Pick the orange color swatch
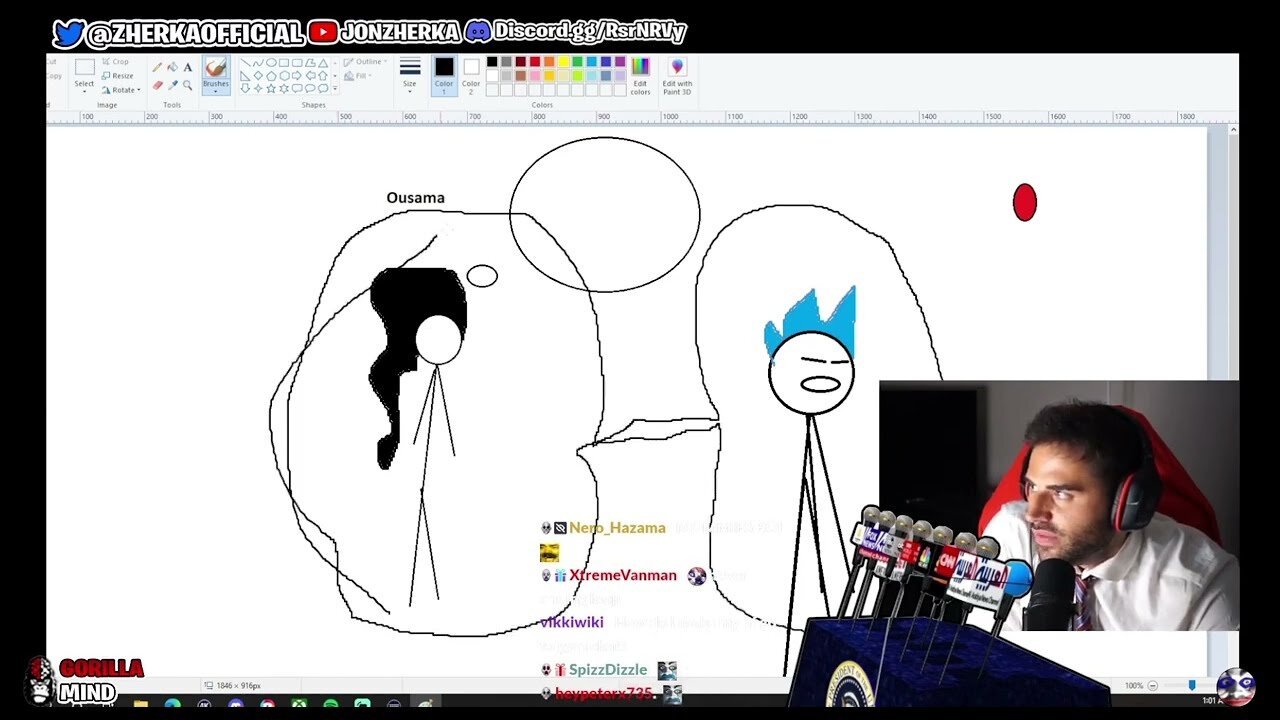The height and width of the screenshot is (720, 1280). [549, 62]
